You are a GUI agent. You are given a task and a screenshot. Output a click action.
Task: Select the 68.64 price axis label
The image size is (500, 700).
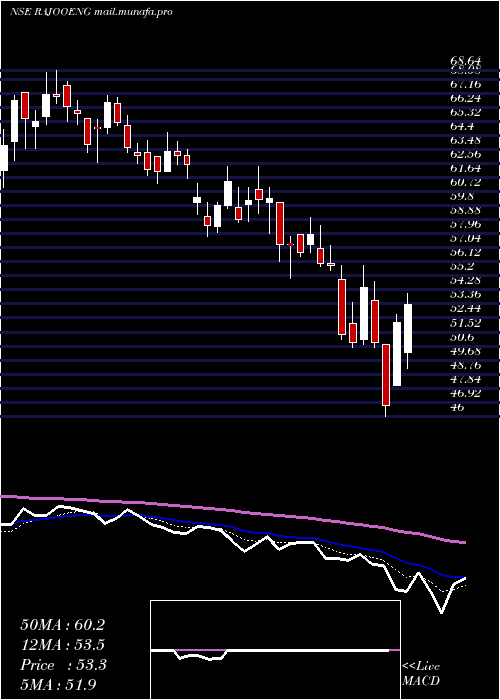click(466, 61)
